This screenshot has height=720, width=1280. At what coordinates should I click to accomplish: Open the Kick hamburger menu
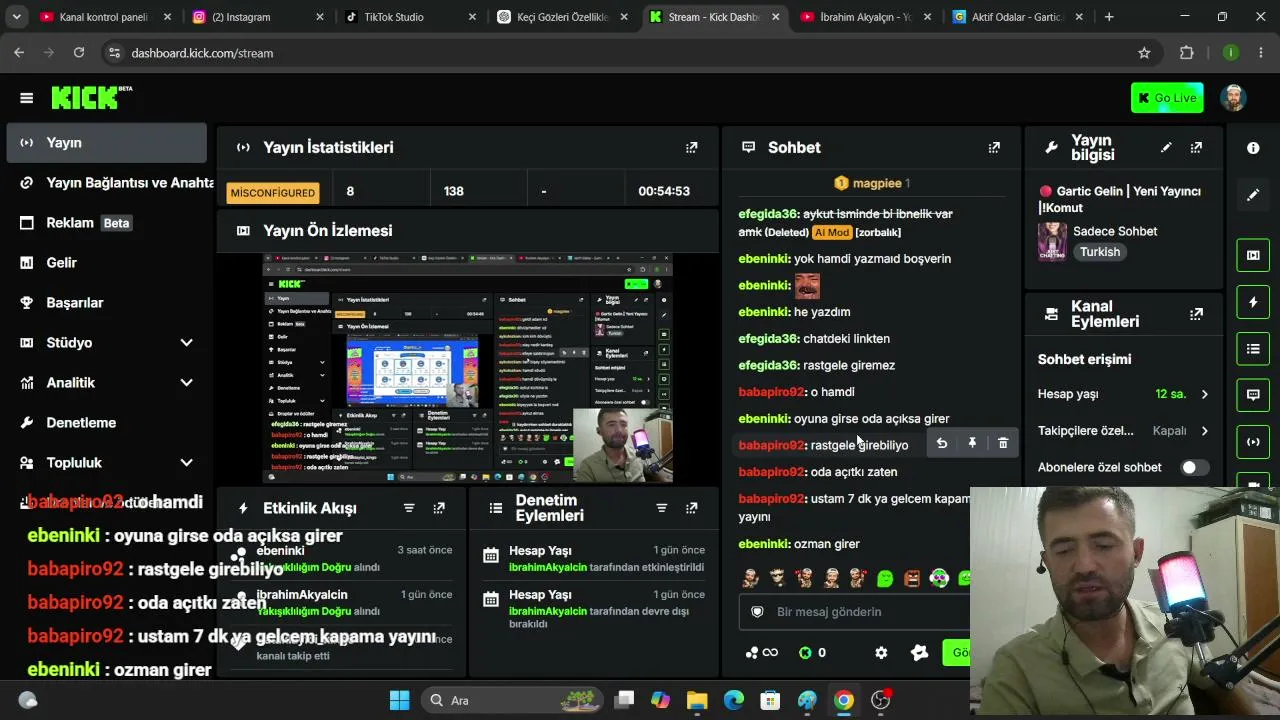tap(27, 98)
